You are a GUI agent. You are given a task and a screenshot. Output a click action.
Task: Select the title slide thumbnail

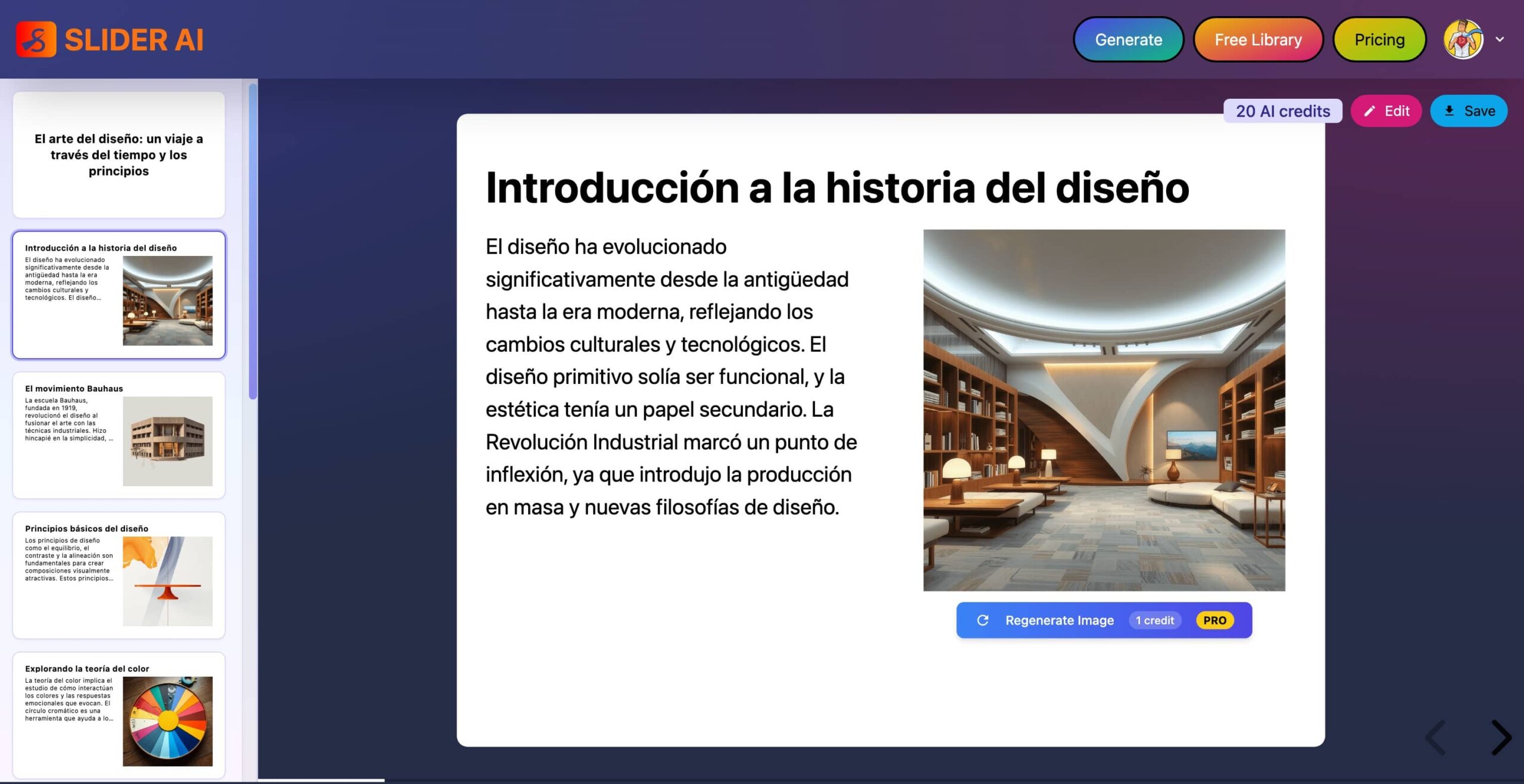tap(118, 155)
